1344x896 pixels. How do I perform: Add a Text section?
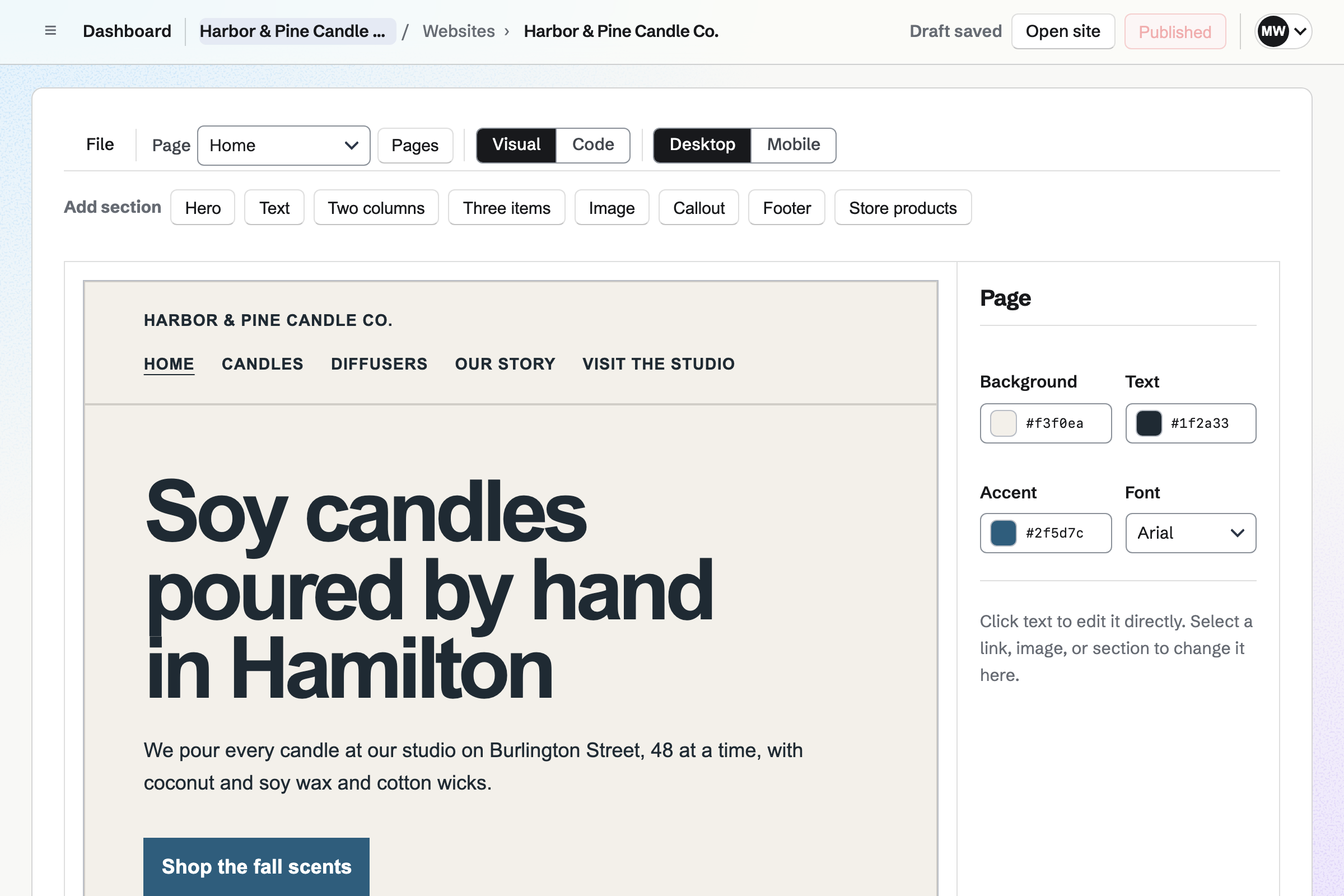click(x=274, y=207)
